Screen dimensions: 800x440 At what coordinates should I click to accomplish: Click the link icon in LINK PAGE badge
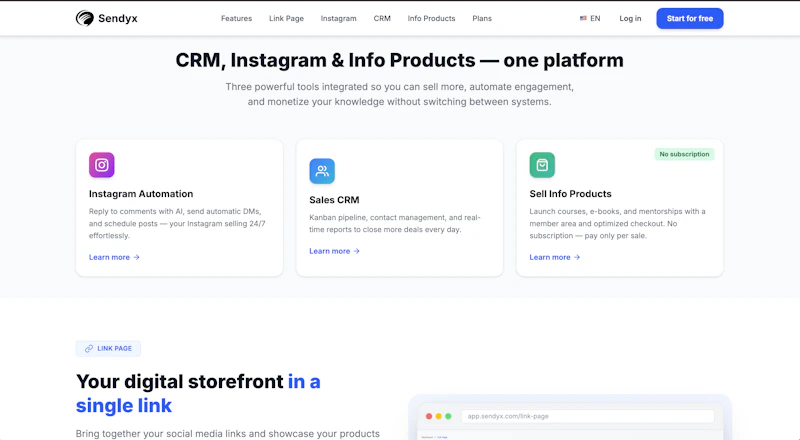[x=89, y=349]
